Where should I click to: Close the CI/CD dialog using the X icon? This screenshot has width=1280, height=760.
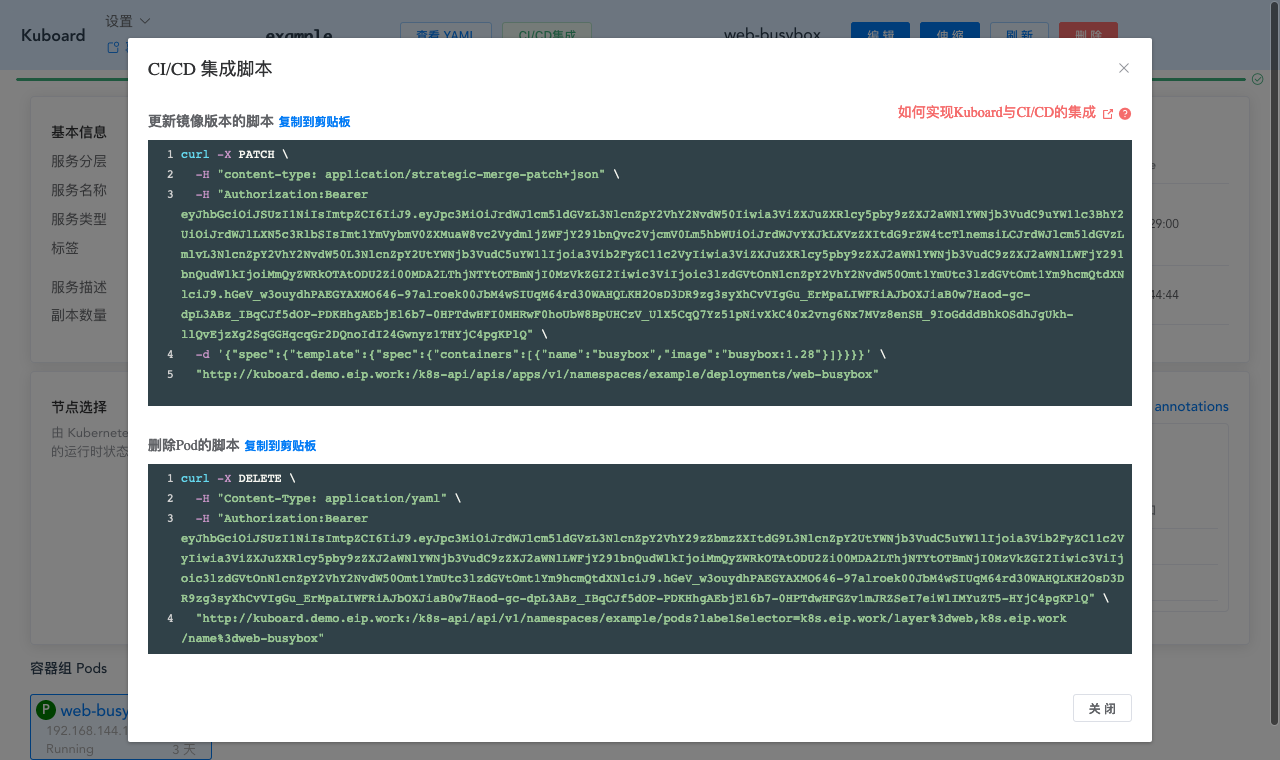point(1124,68)
